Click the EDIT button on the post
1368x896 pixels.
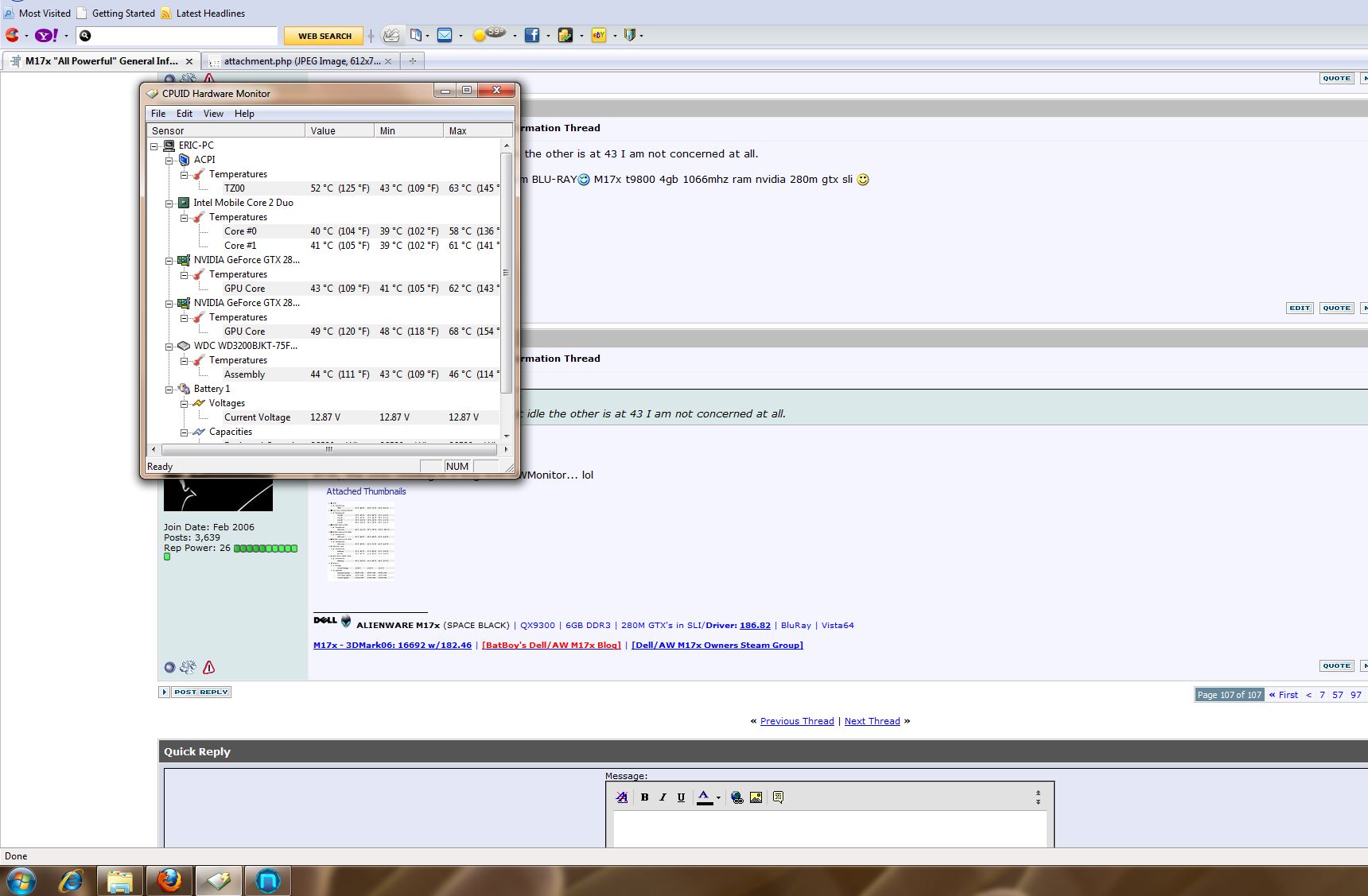pos(1300,308)
